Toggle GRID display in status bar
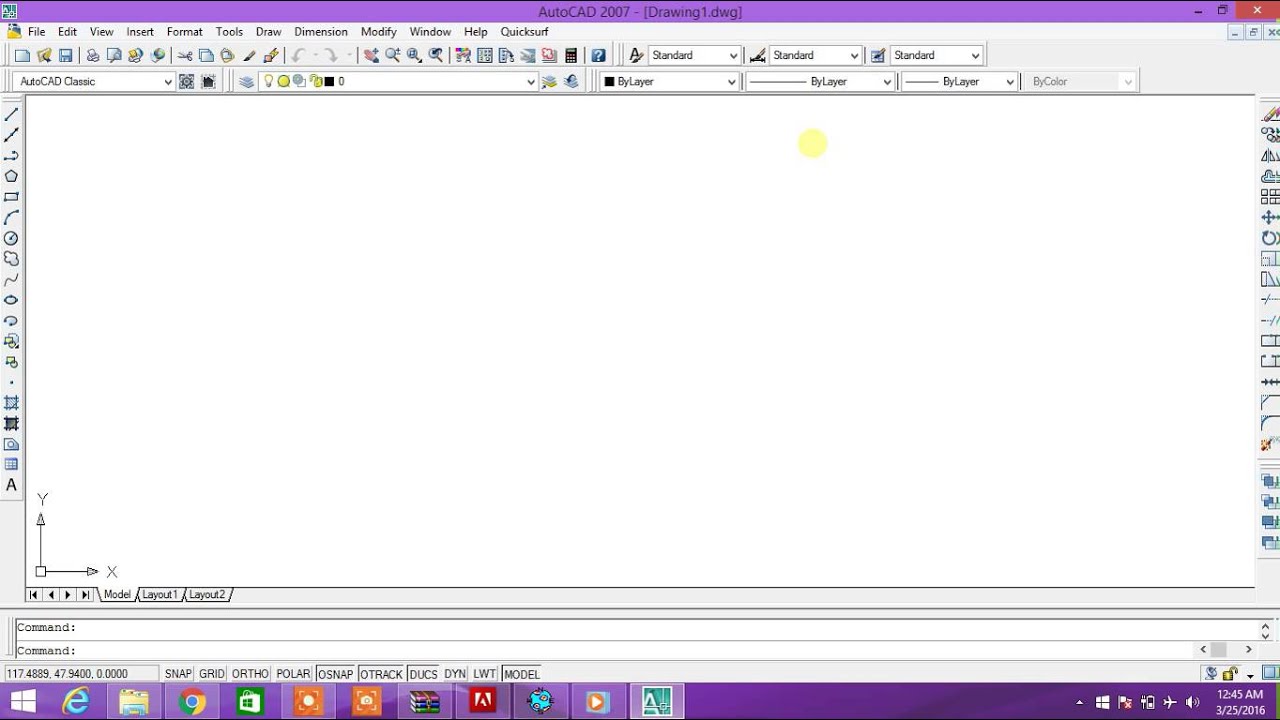1280x720 pixels. [x=211, y=674]
